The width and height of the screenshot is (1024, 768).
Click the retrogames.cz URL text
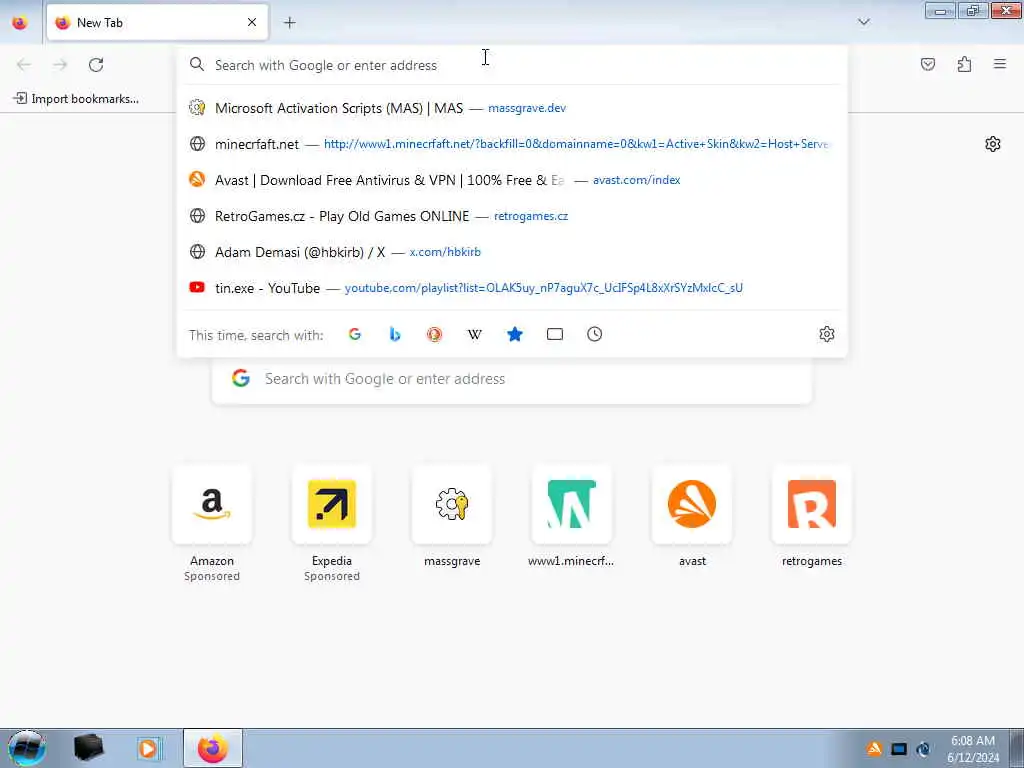pyautogui.click(x=531, y=216)
